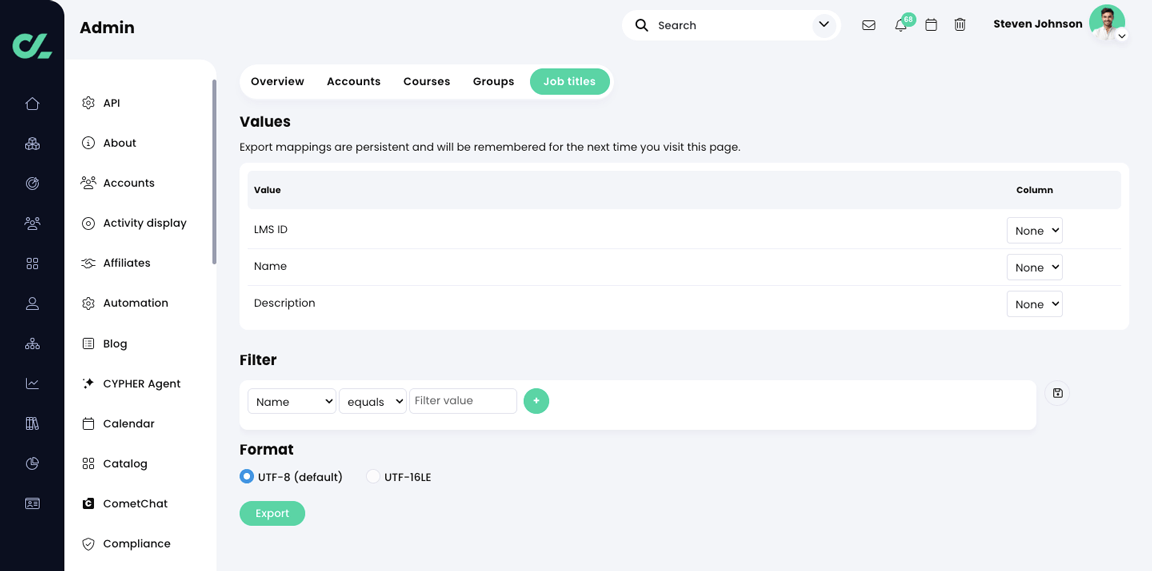This screenshot has width=1152, height=571.
Task: Select UTF-16LE format radio
Action: coord(373,476)
